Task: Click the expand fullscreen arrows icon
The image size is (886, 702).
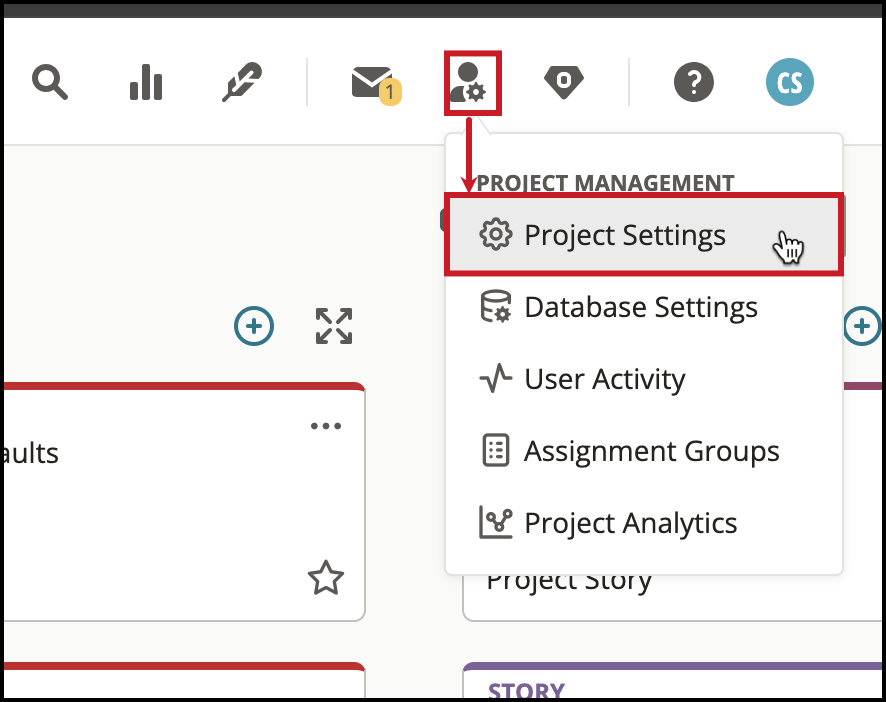Action: coord(334,326)
